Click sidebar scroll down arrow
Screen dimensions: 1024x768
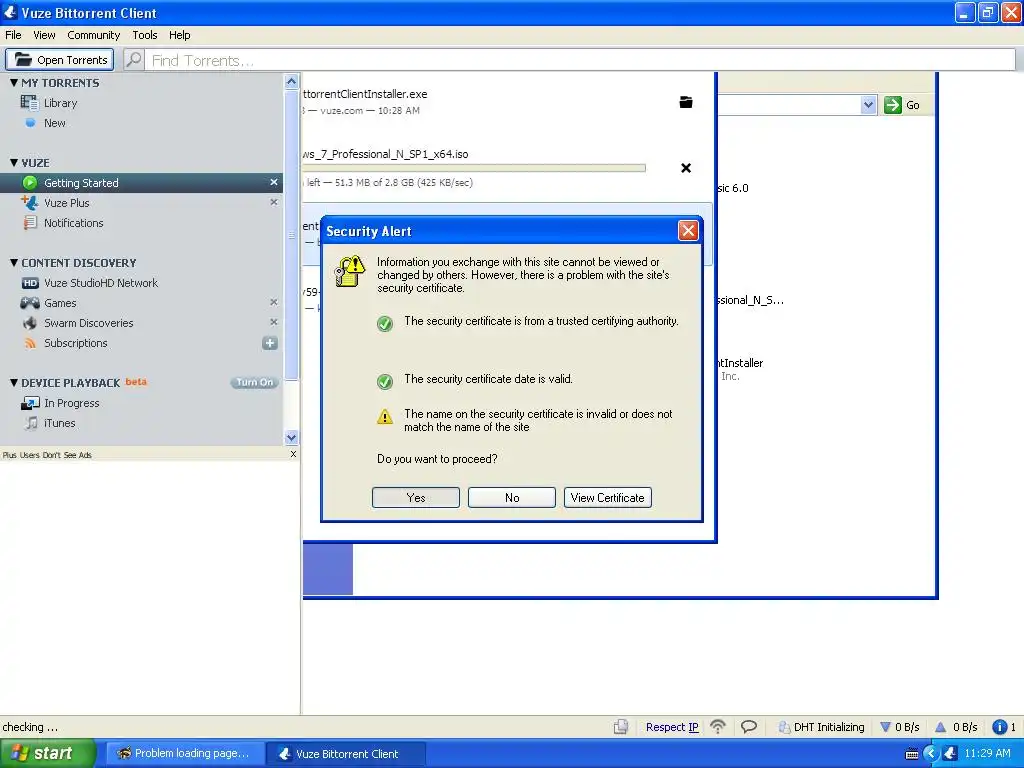291,438
